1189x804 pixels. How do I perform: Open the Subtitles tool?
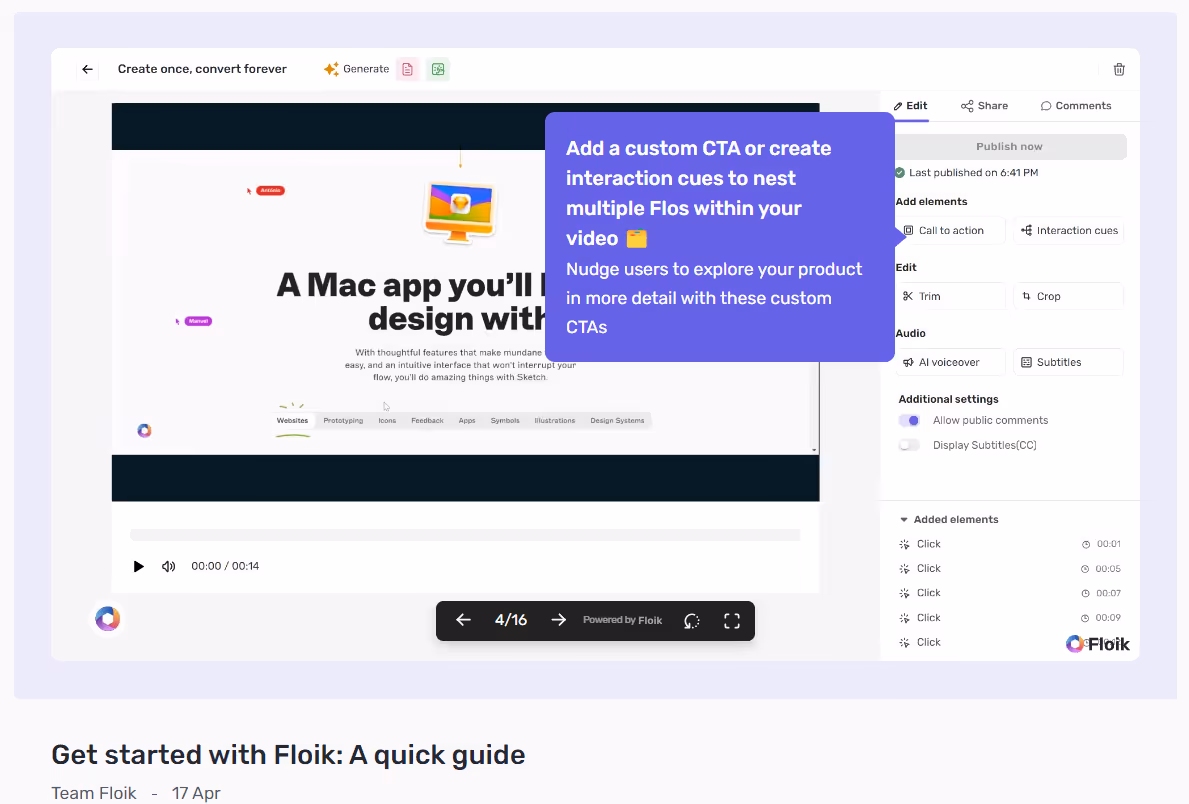(1068, 362)
